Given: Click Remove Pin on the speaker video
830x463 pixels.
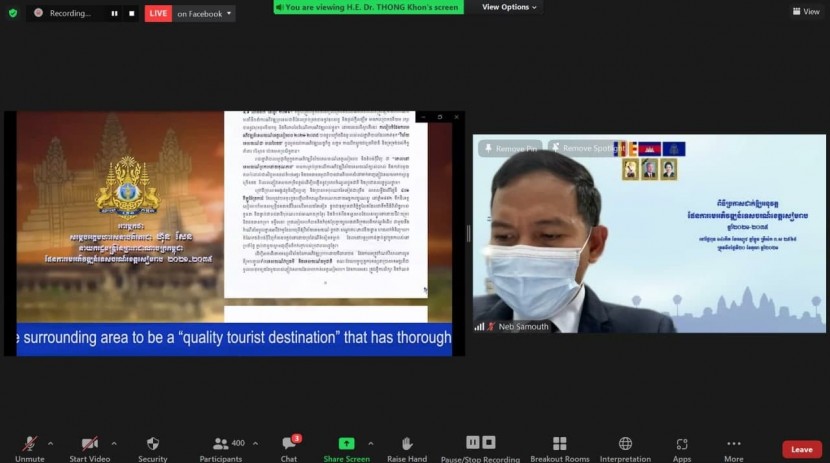Looking at the screenshot, I should (x=511, y=148).
